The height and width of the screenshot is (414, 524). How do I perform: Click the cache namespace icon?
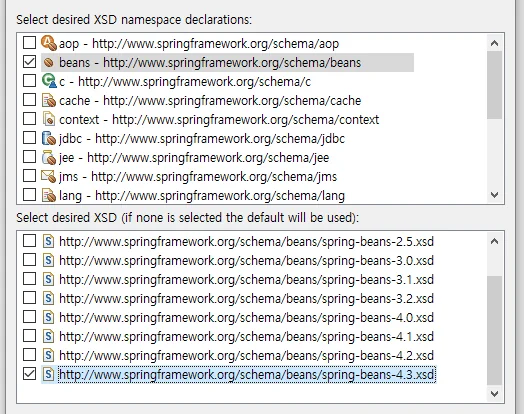(49, 100)
